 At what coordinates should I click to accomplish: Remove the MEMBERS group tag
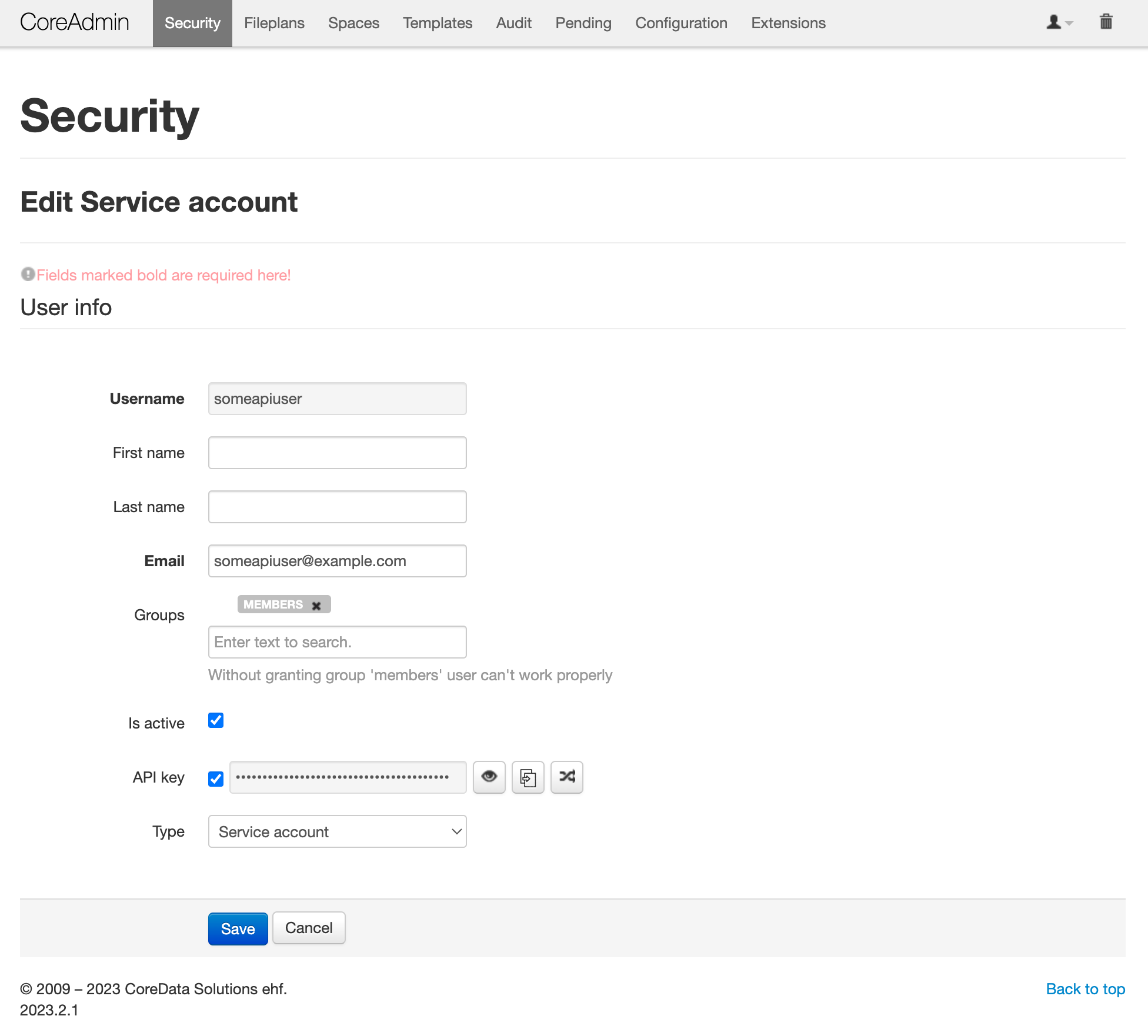316,605
